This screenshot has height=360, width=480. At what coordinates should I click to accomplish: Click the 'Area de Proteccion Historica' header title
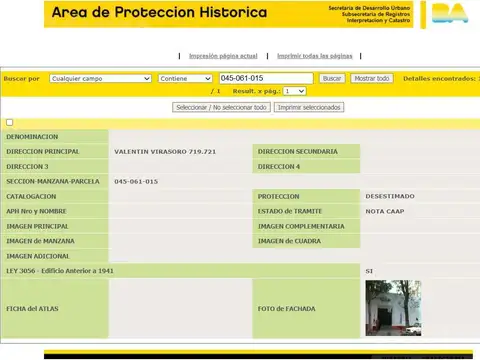pos(159,12)
